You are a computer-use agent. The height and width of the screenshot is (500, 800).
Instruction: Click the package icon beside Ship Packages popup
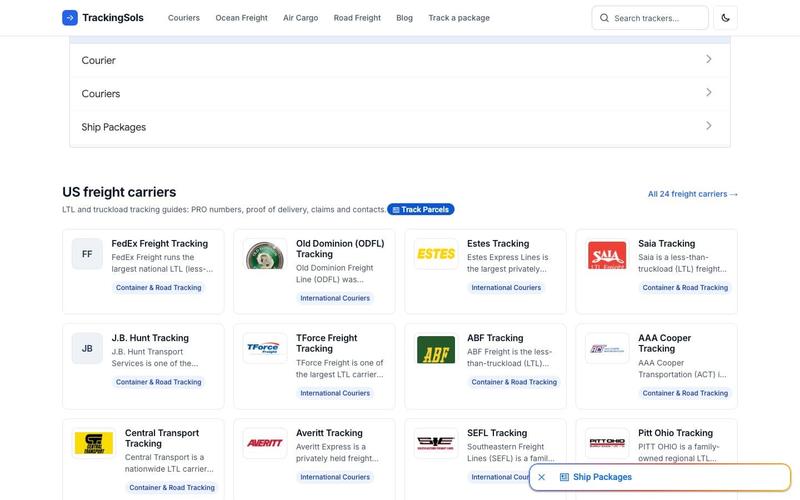pos(564,477)
